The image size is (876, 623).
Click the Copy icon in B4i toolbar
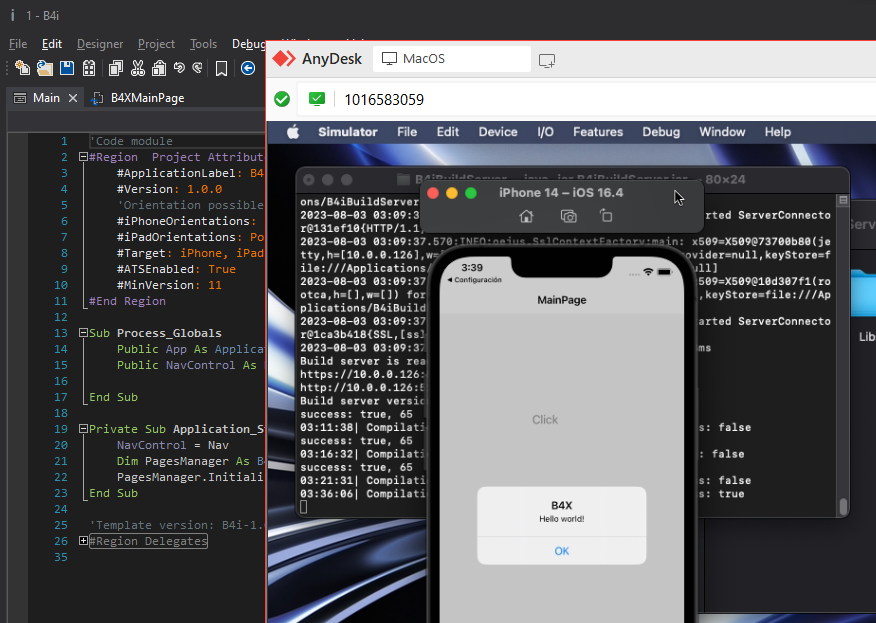click(x=116, y=68)
